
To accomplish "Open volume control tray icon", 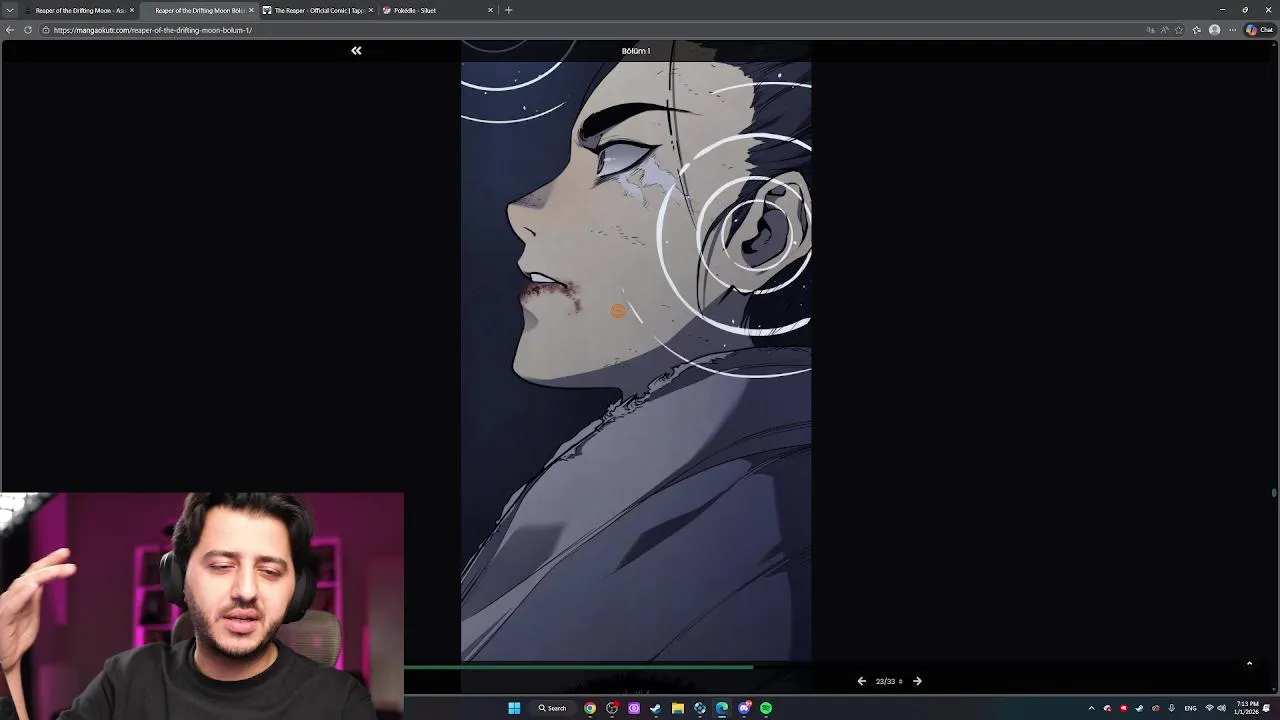I will [x=1221, y=708].
